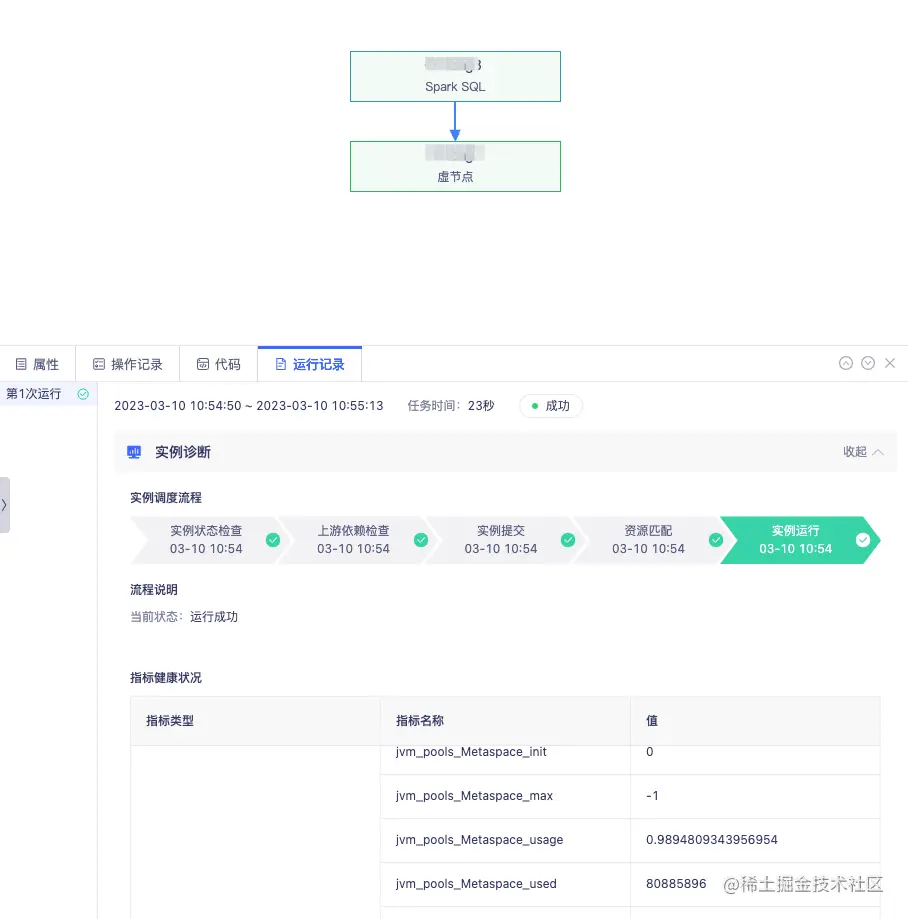Click jvm_pools_Metaspace_usage row name
Screen dimensions: 908x919
(x=479, y=840)
